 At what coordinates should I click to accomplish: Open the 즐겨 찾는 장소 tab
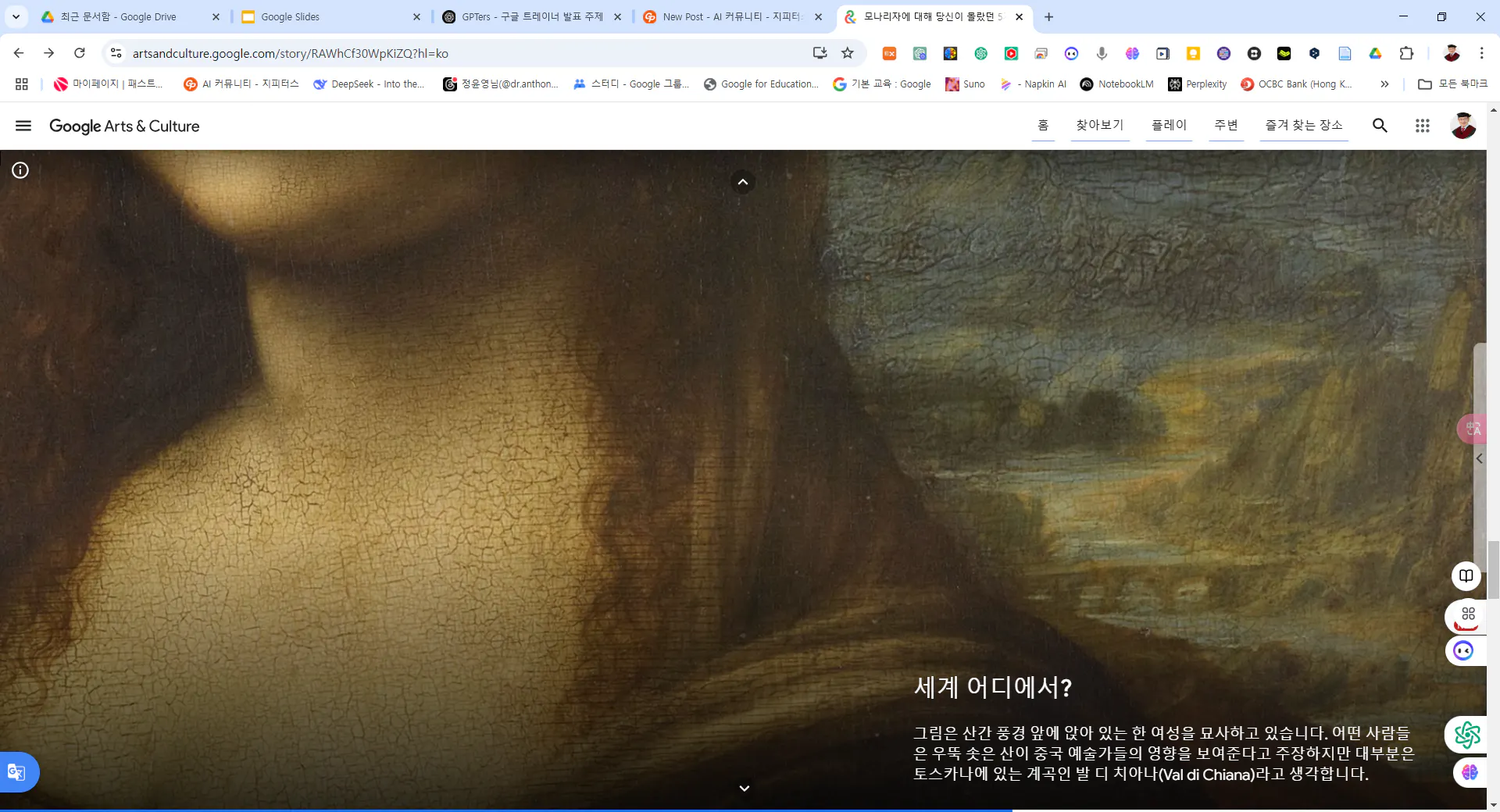[1304, 125]
